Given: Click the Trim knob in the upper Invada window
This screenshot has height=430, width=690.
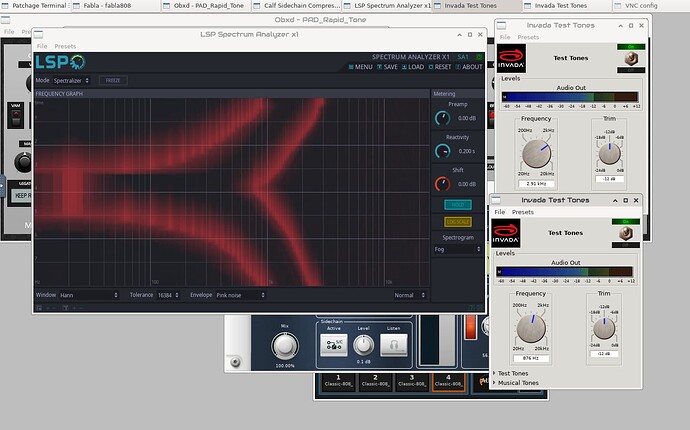Looking at the screenshot, I should pos(609,154).
